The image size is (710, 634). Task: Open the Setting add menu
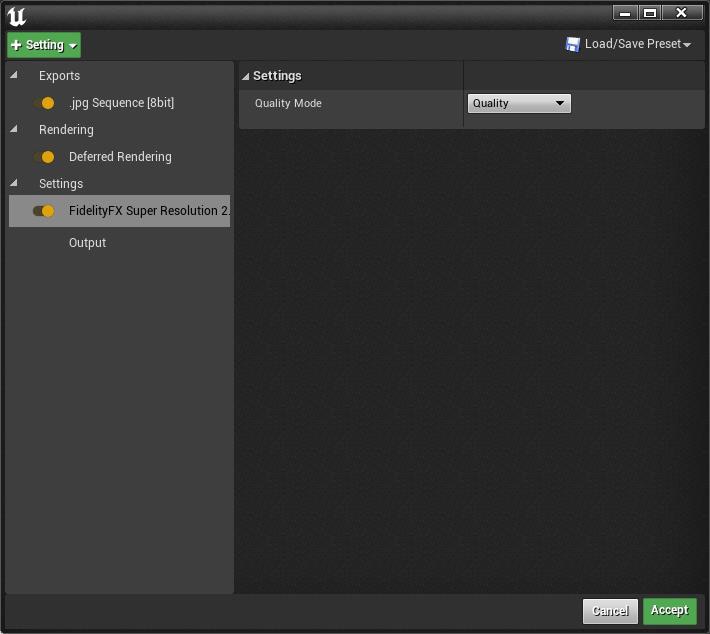[x=45, y=45]
